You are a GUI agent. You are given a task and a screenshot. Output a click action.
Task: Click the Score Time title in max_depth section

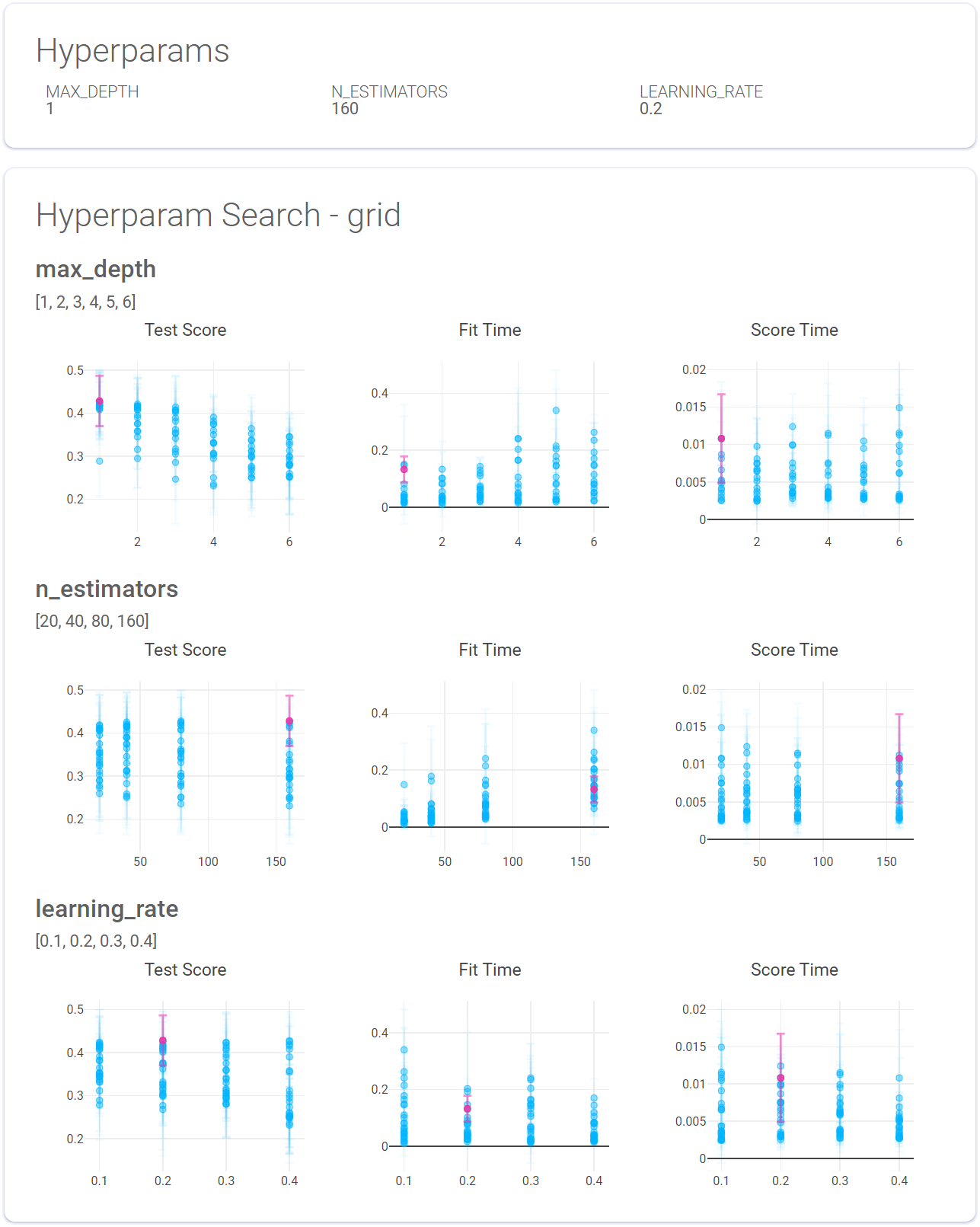pyautogui.click(x=795, y=331)
